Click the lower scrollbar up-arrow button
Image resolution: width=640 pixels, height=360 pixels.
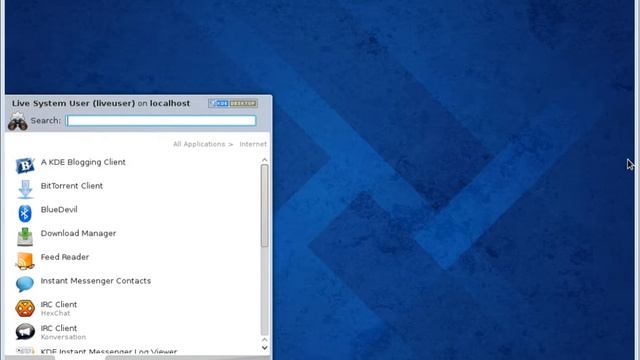click(x=264, y=340)
